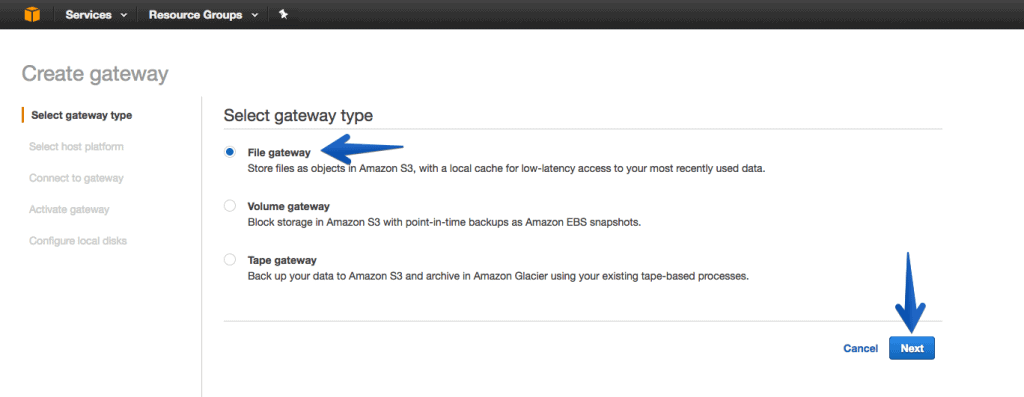Click the File gateway label text
Image resolution: width=1024 pixels, height=397 pixels.
pyautogui.click(x=279, y=152)
